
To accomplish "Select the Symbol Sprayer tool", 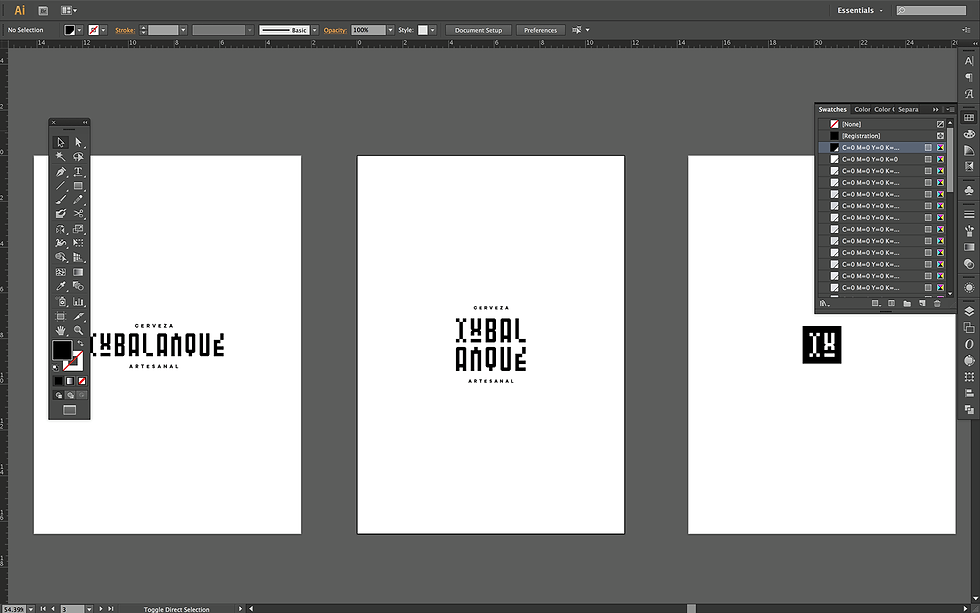I will [x=61, y=301].
